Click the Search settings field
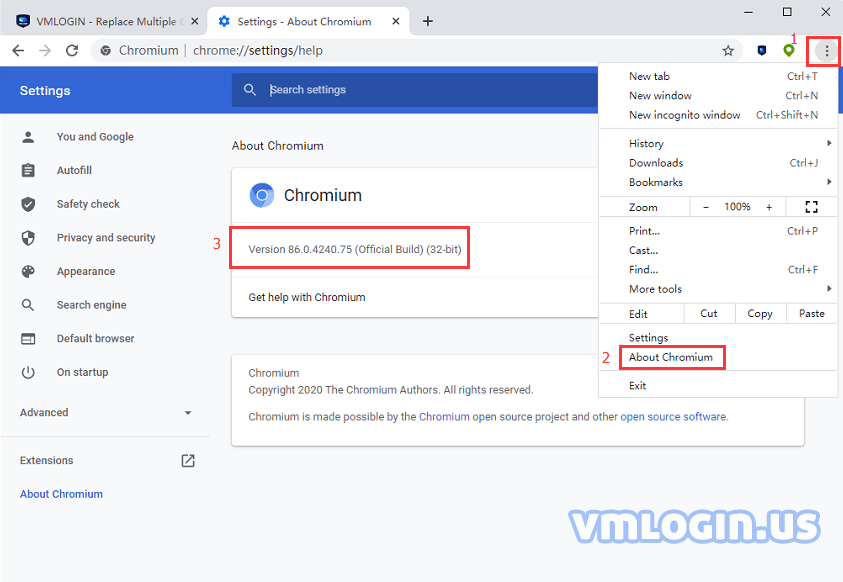843x582 pixels. click(415, 90)
